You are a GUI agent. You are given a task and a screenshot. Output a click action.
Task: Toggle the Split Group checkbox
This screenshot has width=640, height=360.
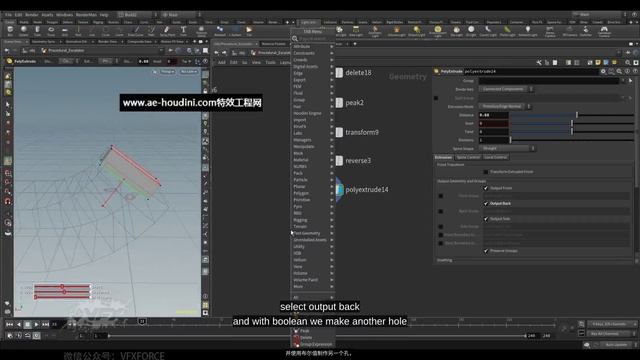click(x=436, y=98)
